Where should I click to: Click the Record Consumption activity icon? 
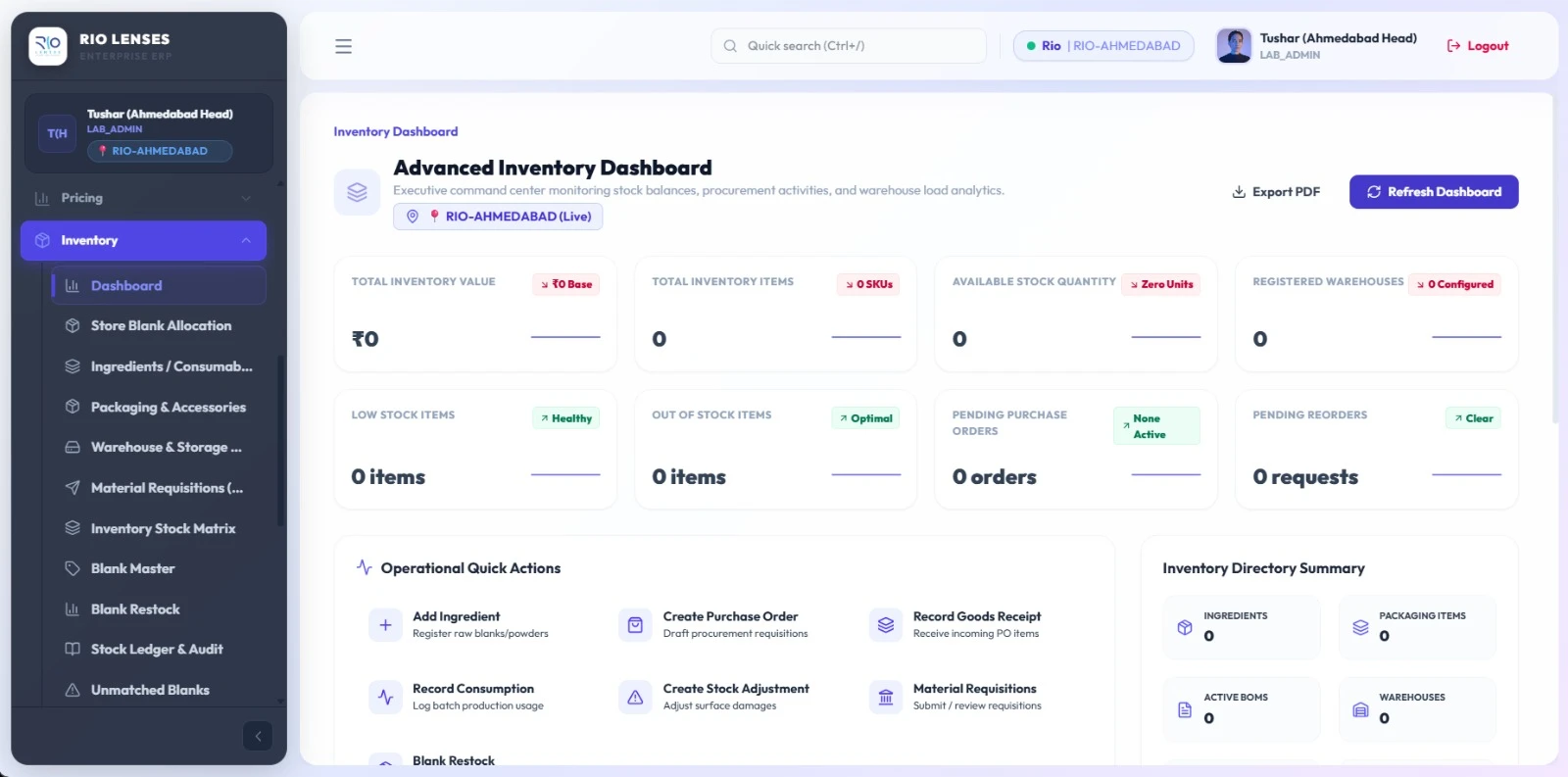click(x=385, y=698)
